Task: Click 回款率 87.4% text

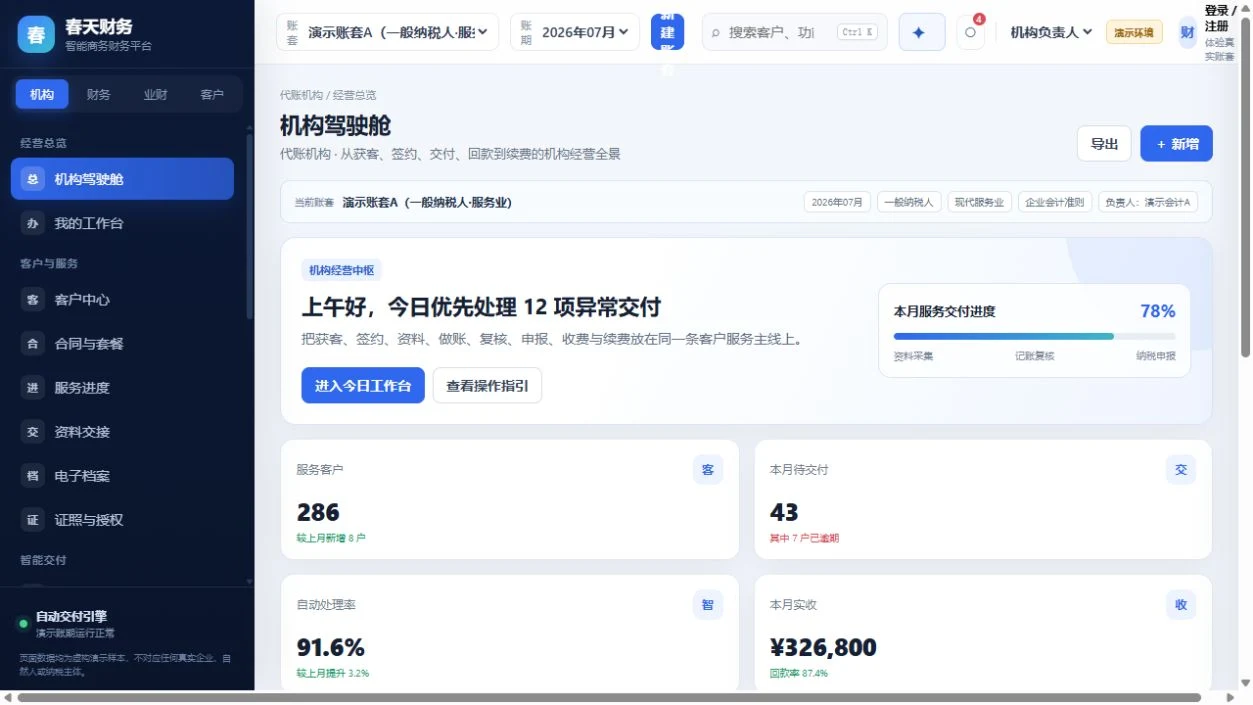Action: coord(798,673)
